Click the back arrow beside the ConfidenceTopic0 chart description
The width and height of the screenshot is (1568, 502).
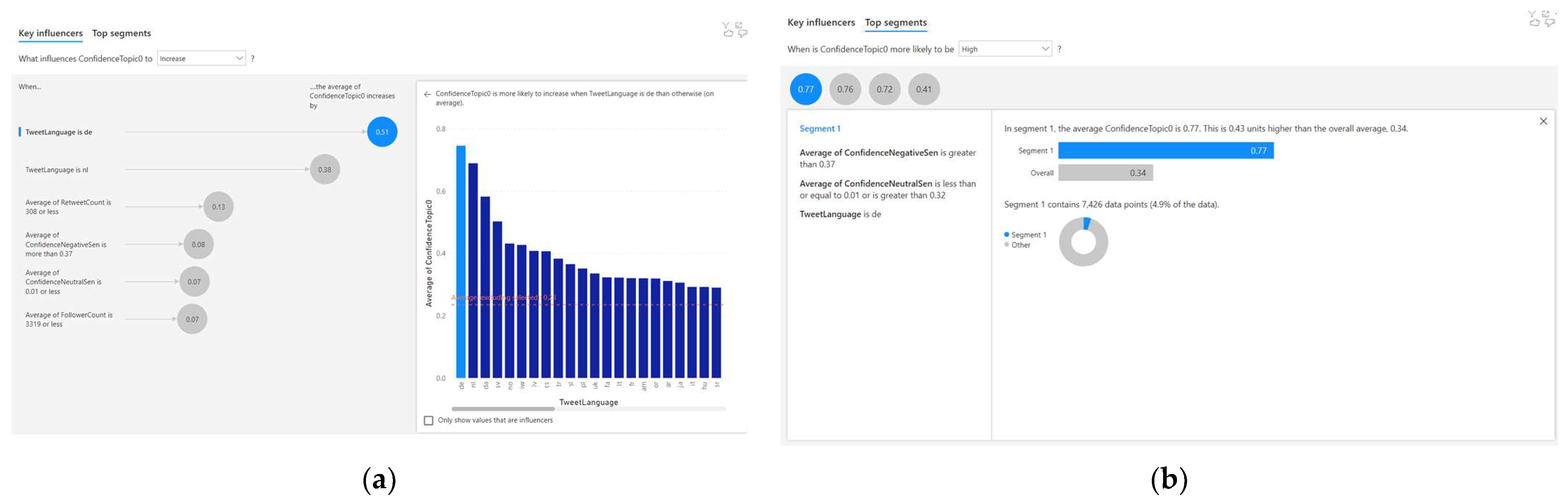pyautogui.click(x=427, y=94)
